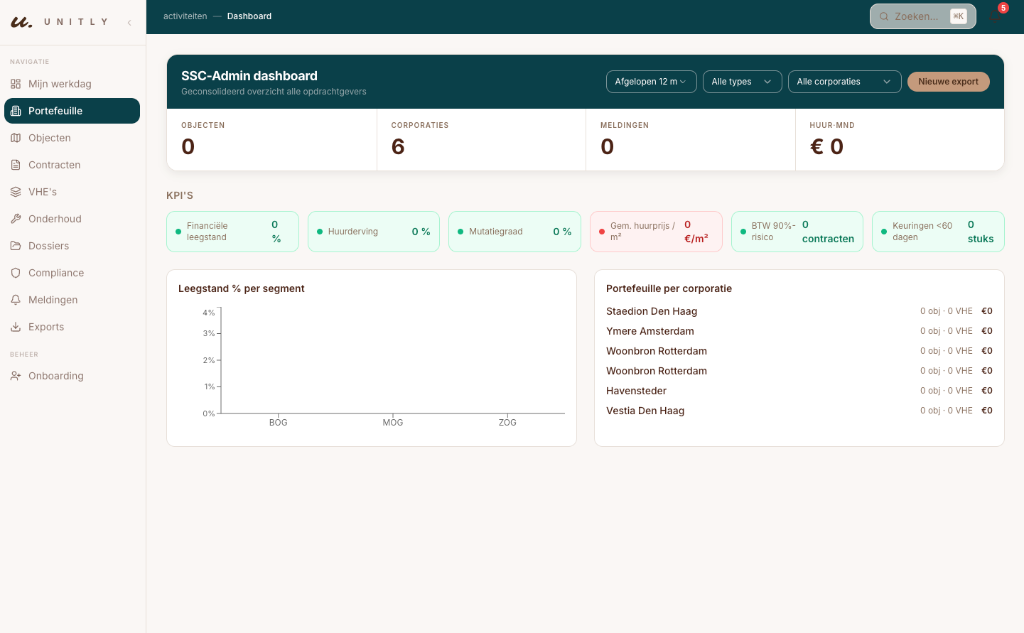This screenshot has width=1024, height=633.
Task: Open the Portefeuille menu item
Action: click(72, 111)
